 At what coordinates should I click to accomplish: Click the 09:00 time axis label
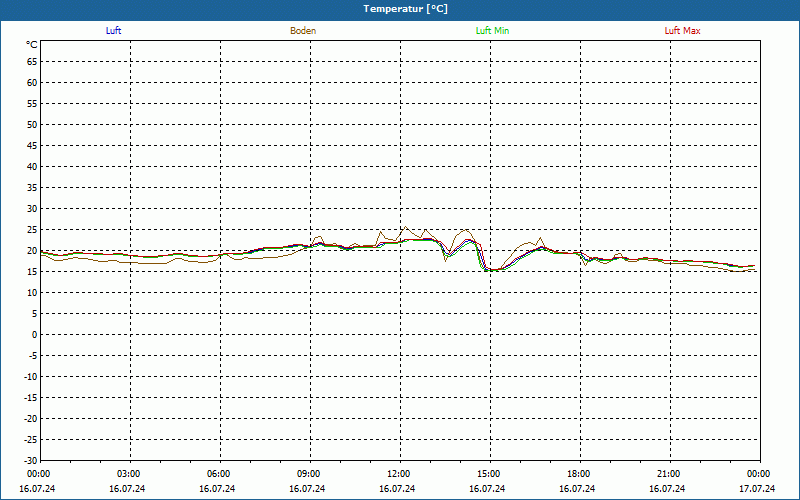[x=308, y=474]
